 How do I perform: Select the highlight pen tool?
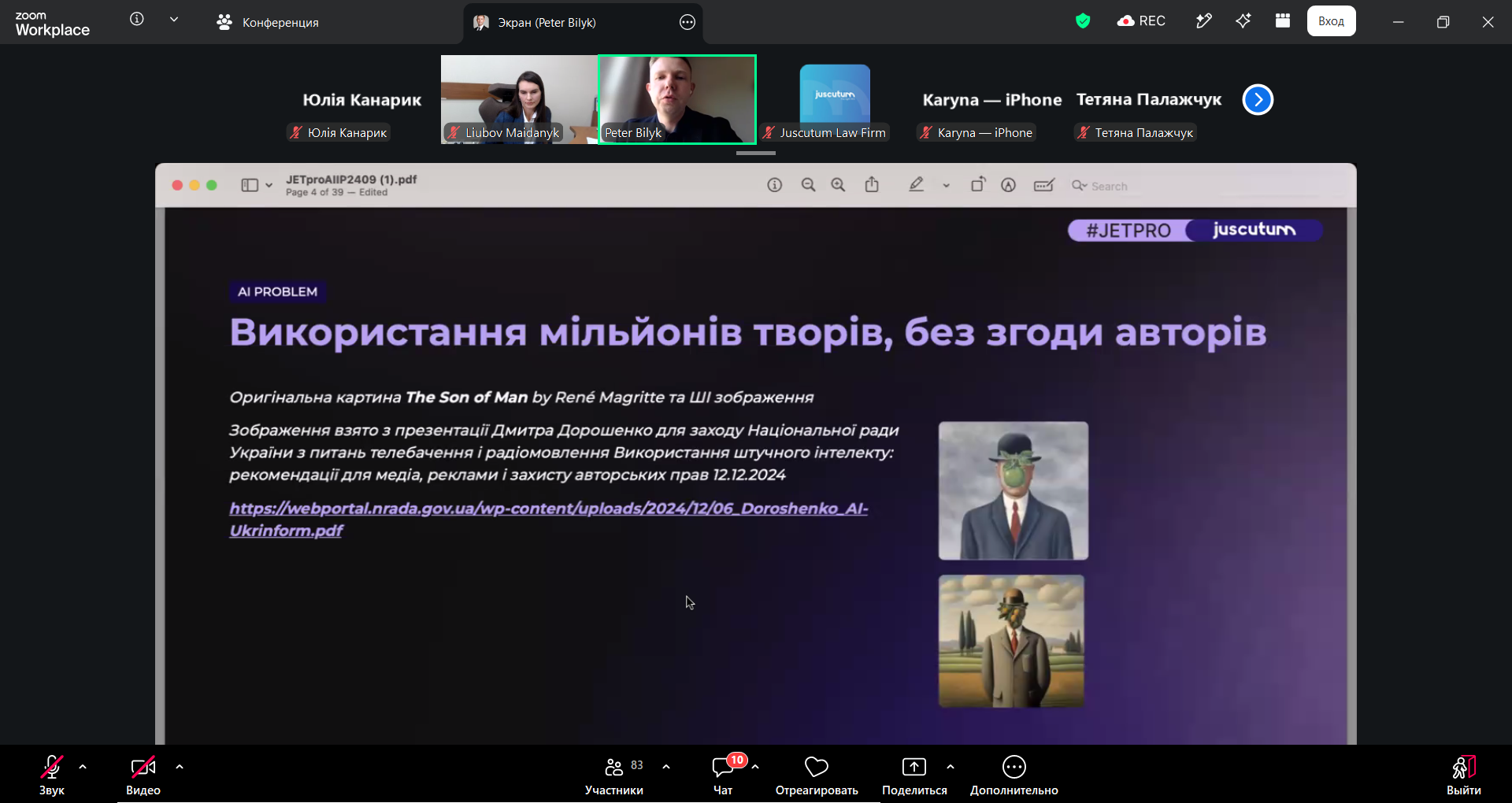(916, 185)
